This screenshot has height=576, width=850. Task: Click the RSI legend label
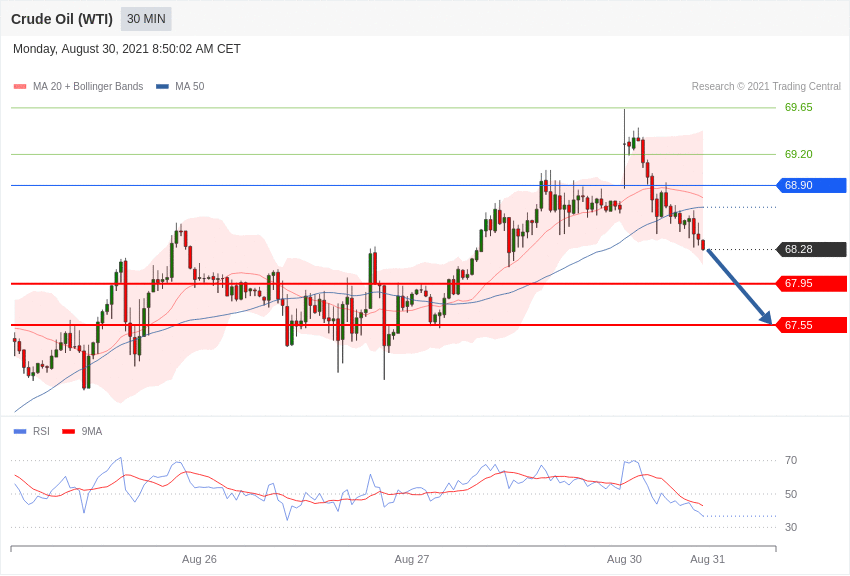click(41, 431)
